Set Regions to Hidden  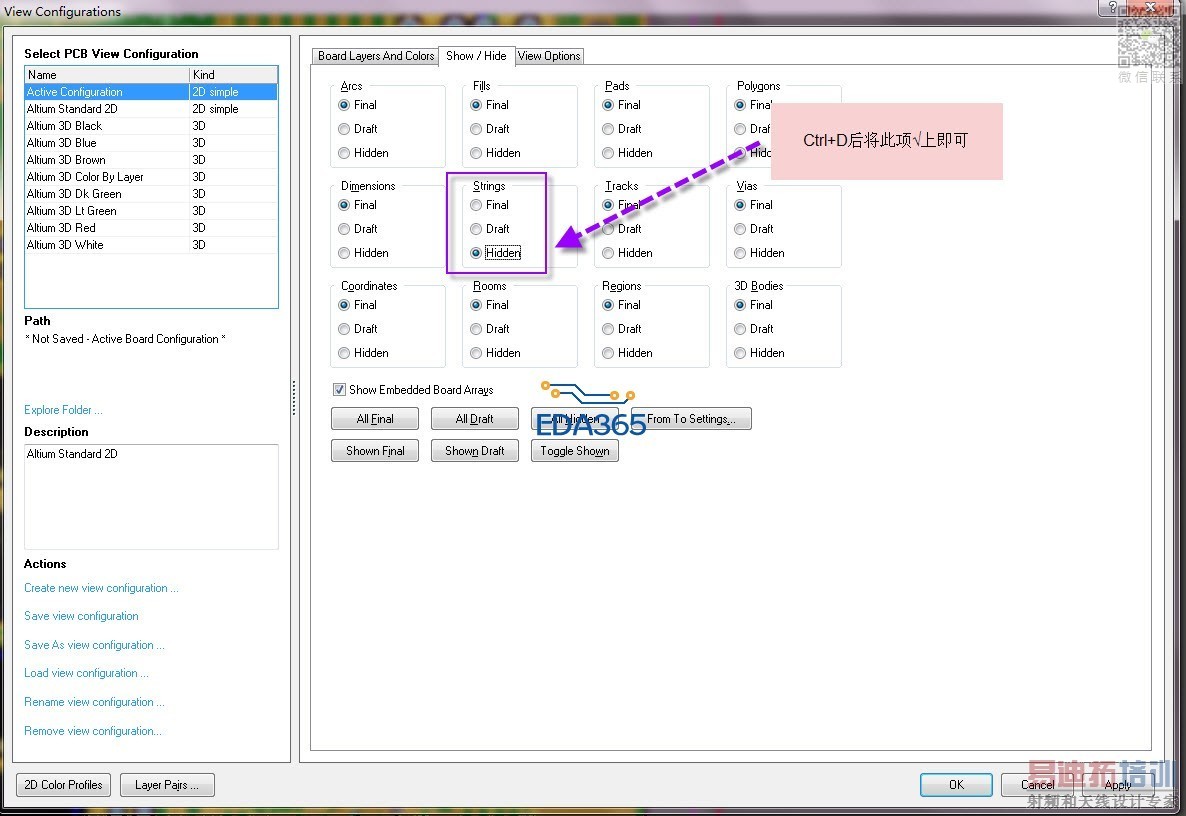tap(608, 353)
